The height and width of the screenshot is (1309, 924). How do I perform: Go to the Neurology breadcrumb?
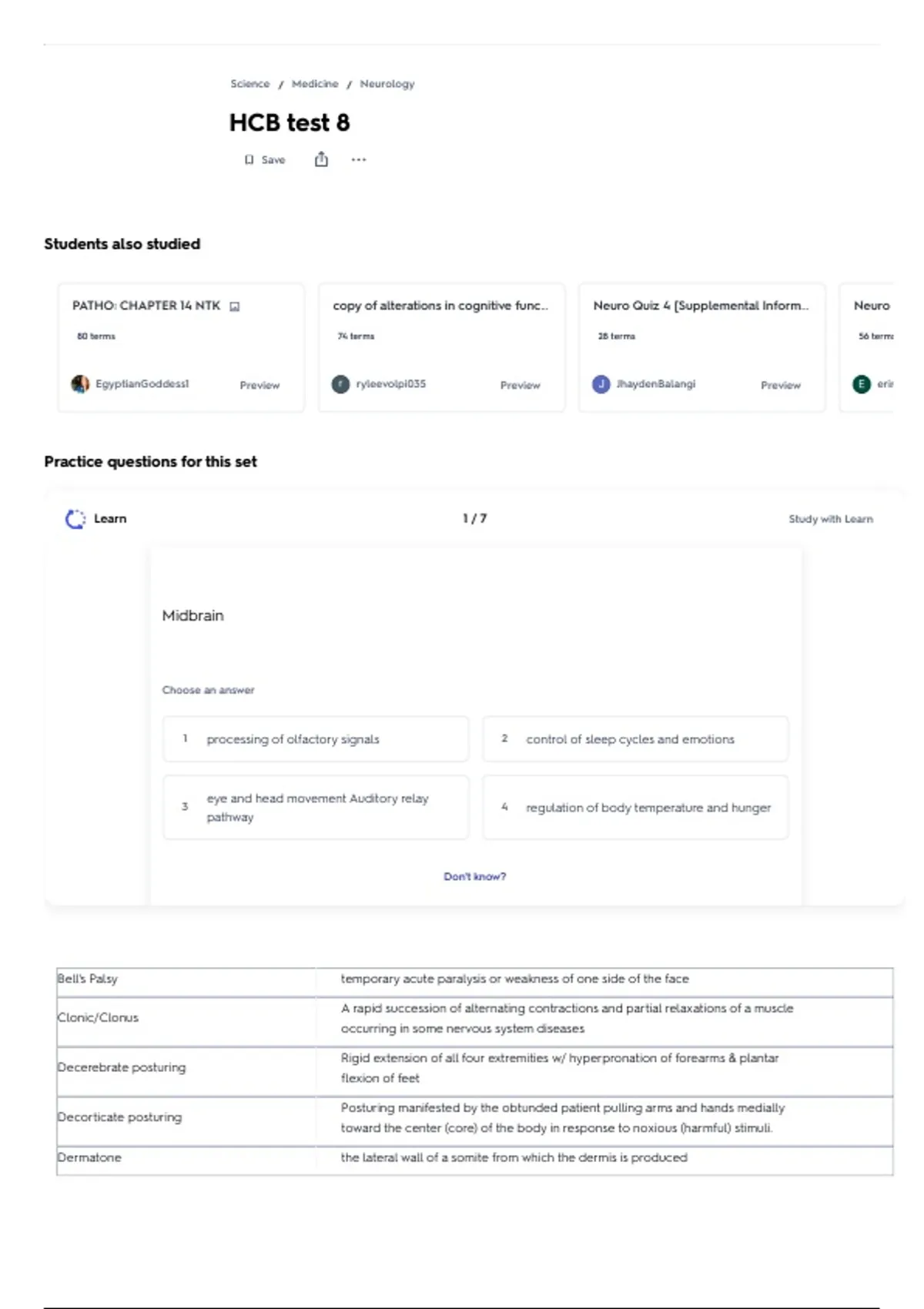click(x=387, y=84)
